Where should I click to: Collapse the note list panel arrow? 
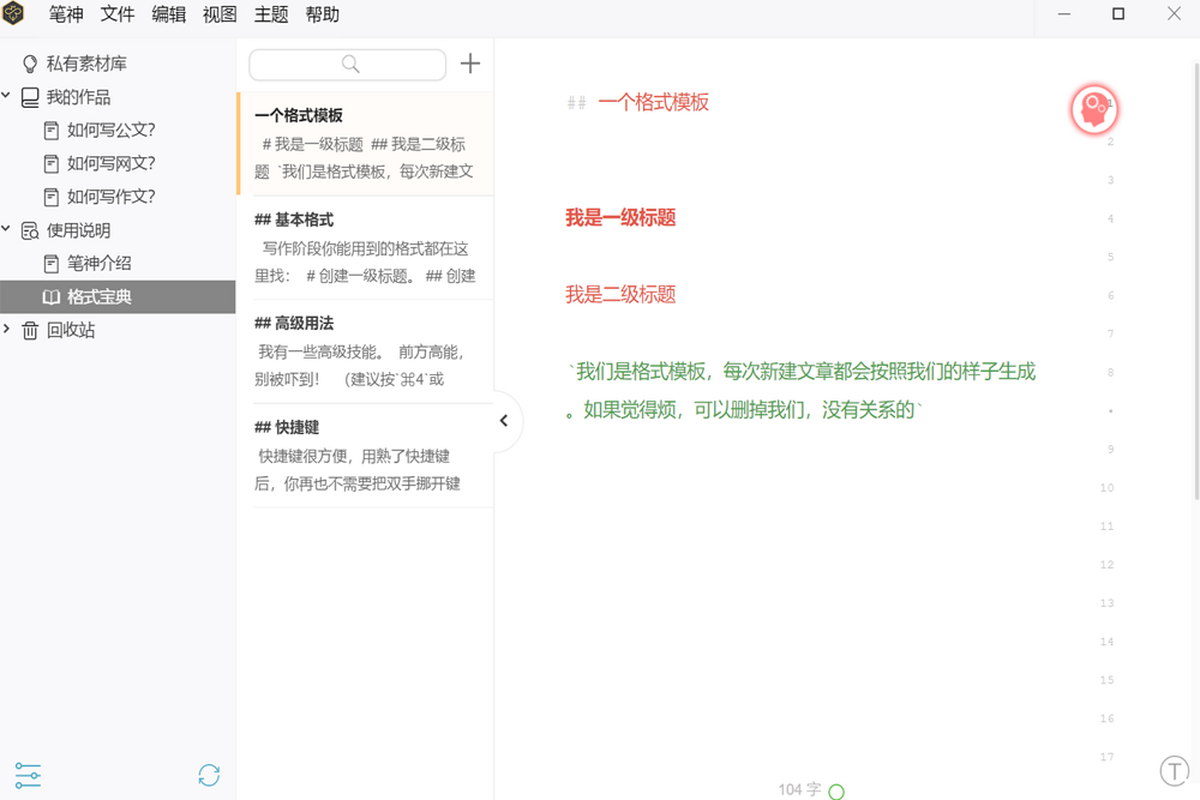504,421
